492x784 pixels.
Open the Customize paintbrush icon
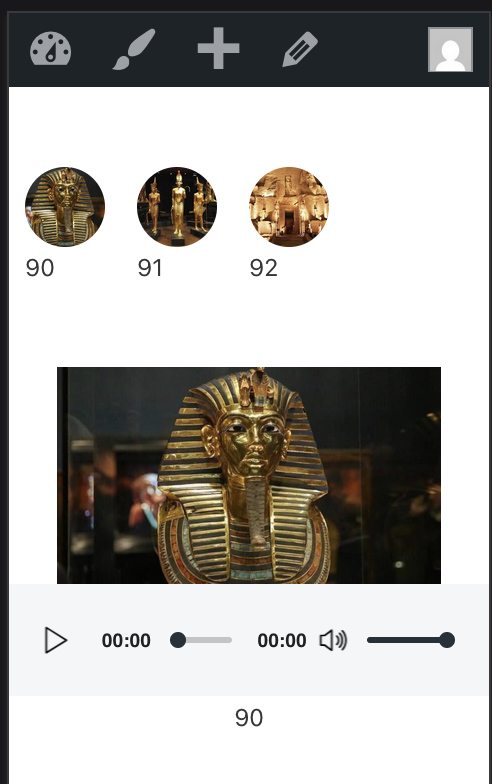134,49
